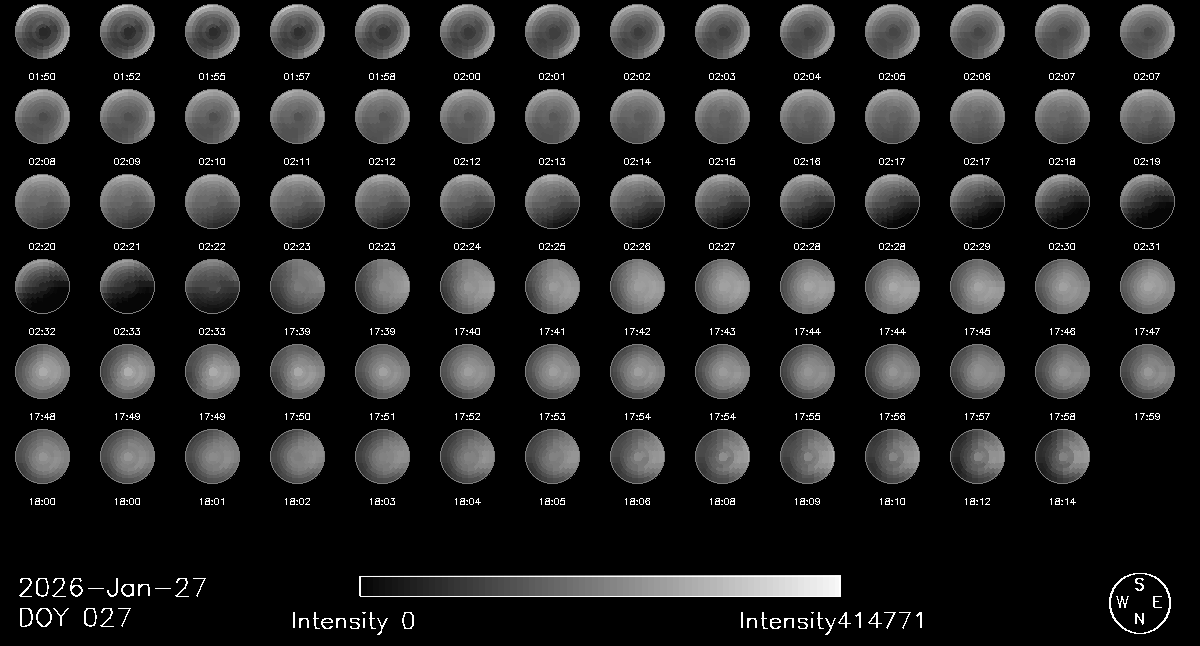The height and width of the screenshot is (646, 1200).
Task: Select the 02:19 disk image
Action: [1147, 117]
